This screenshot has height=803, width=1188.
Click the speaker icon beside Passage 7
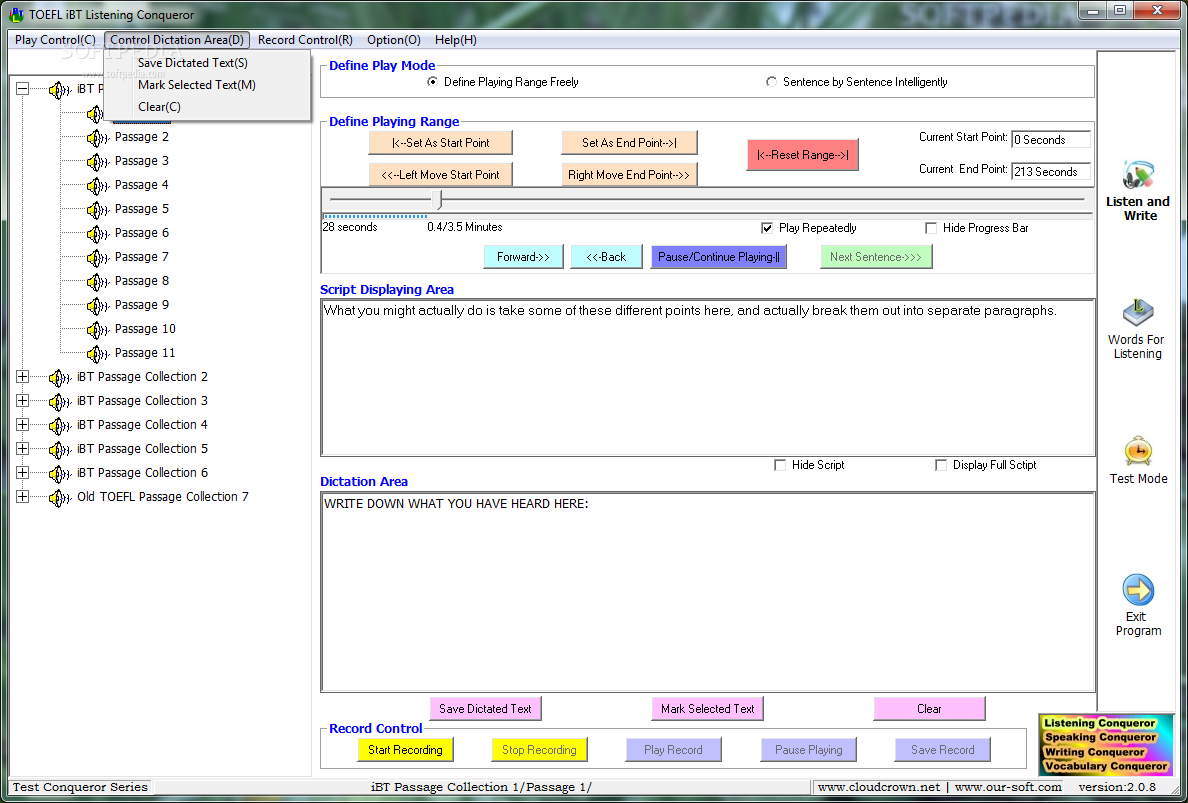point(98,258)
